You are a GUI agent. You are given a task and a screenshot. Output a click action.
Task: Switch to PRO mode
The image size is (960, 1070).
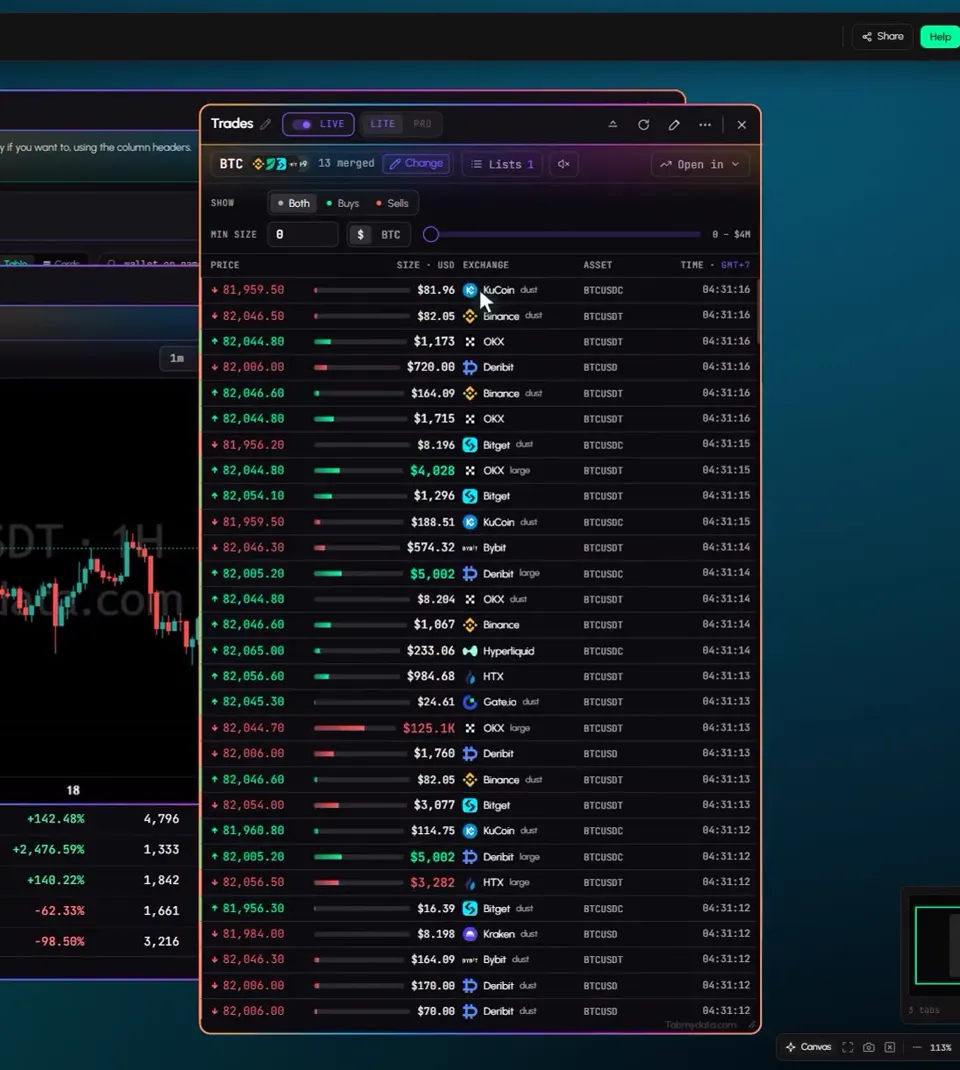point(422,124)
